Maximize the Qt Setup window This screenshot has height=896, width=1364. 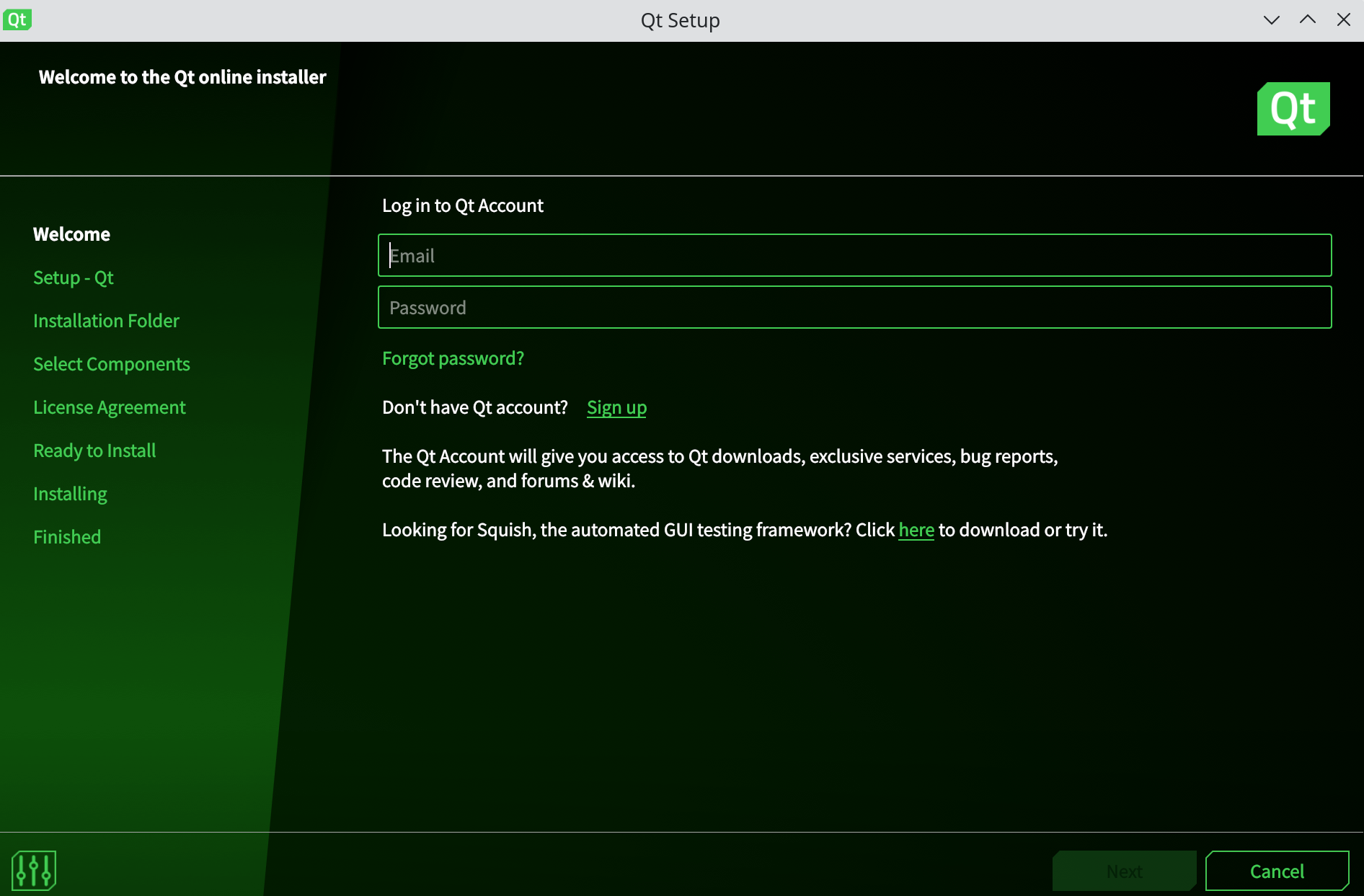point(1308,20)
